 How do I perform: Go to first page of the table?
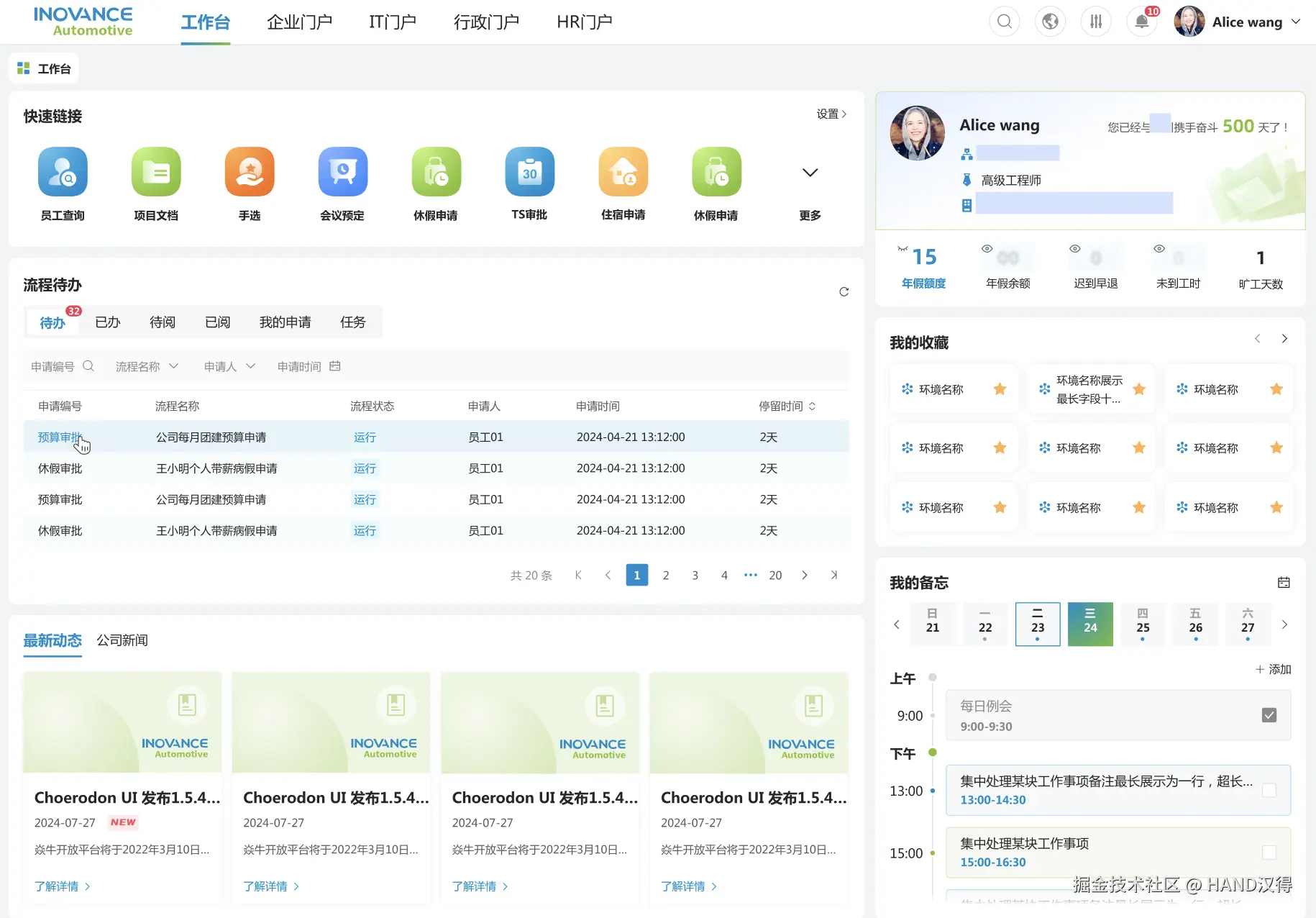tap(578, 575)
